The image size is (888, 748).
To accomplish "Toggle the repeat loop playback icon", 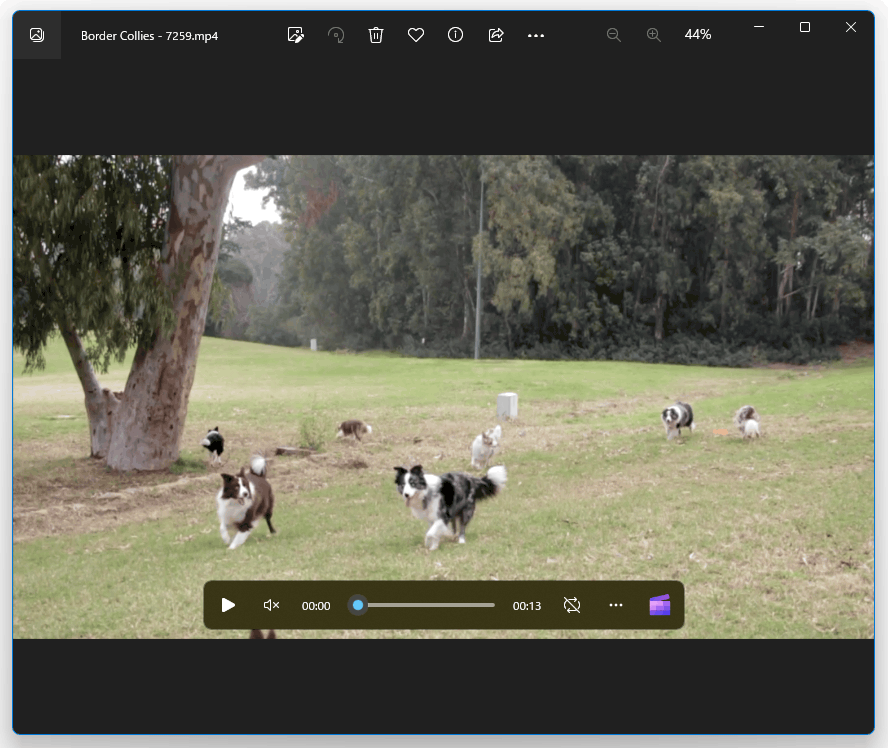I will click(x=572, y=605).
